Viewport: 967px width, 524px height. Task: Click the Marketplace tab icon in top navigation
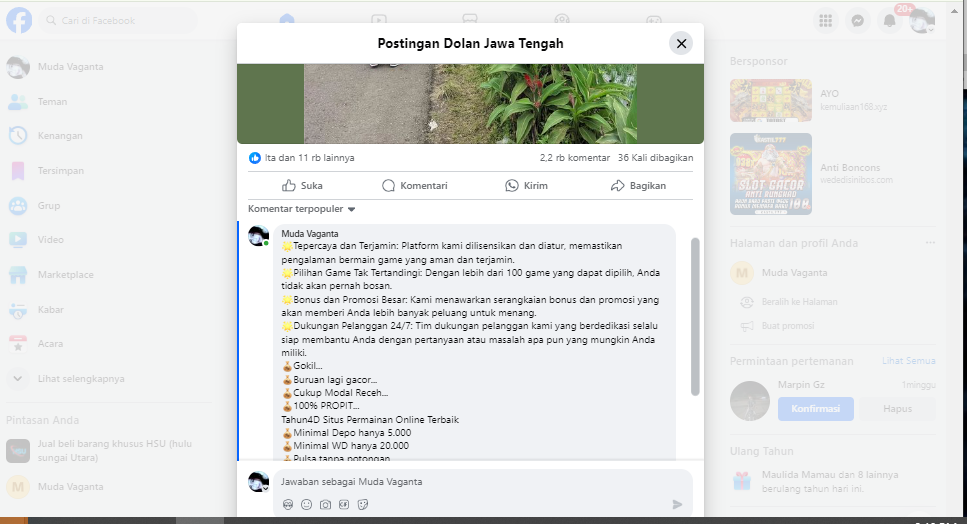click(x=470, y=20)
